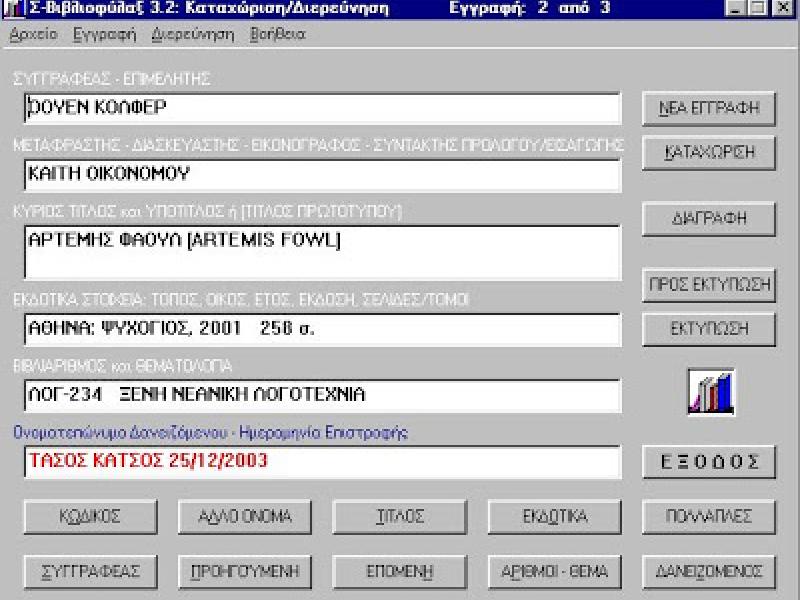Click the title field ΑΡΤΕΜΗΣ ΦΑΟΥΛ

[x=321, y=252]
